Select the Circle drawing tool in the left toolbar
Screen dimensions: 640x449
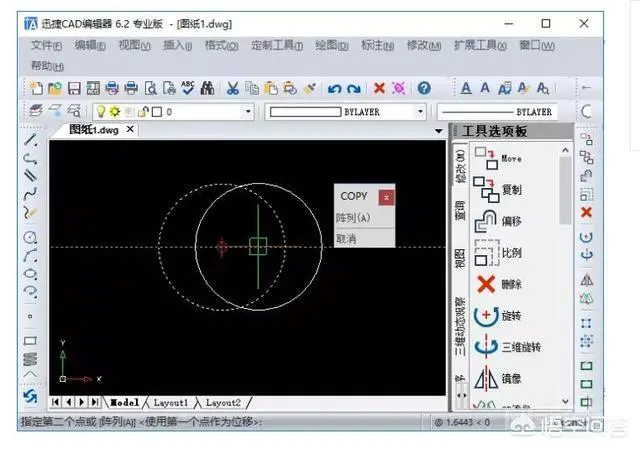[x=30, y=238]
